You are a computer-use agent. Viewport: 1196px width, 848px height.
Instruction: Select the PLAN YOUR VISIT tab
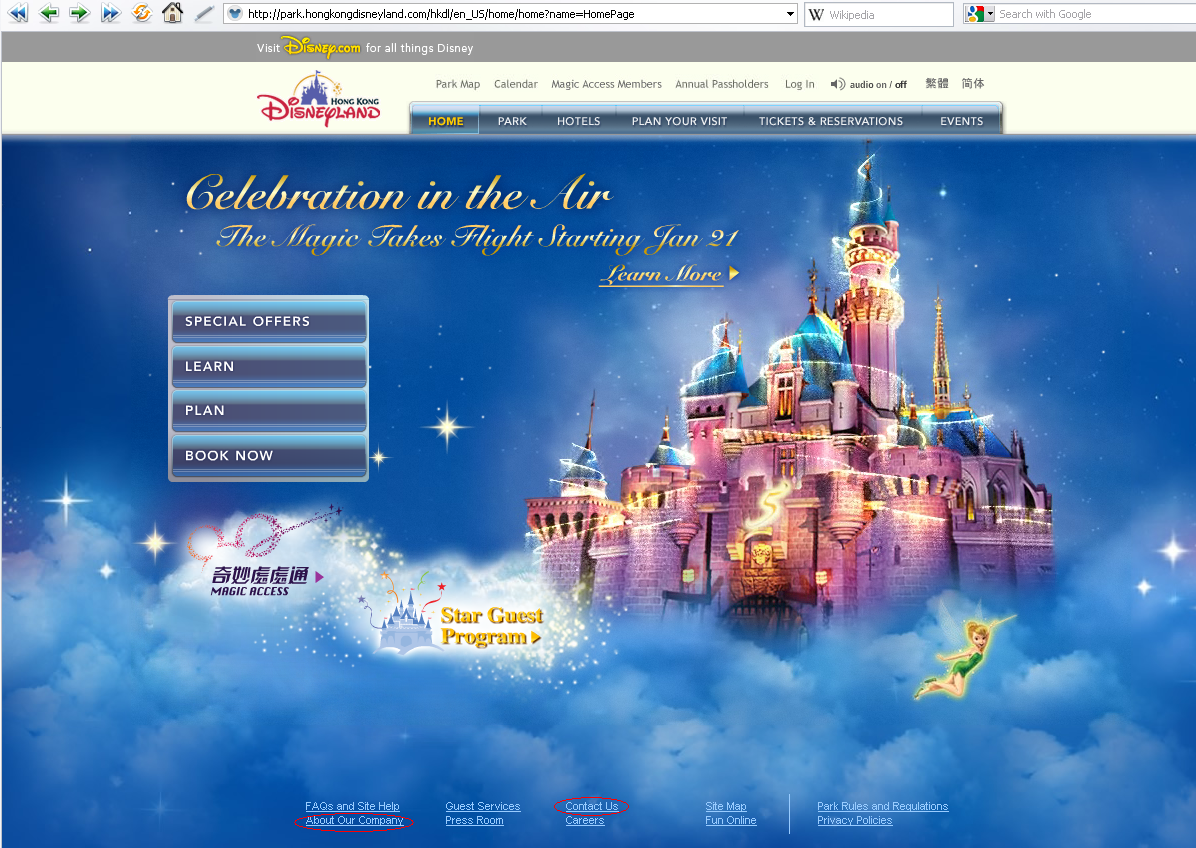click(679, 120)
